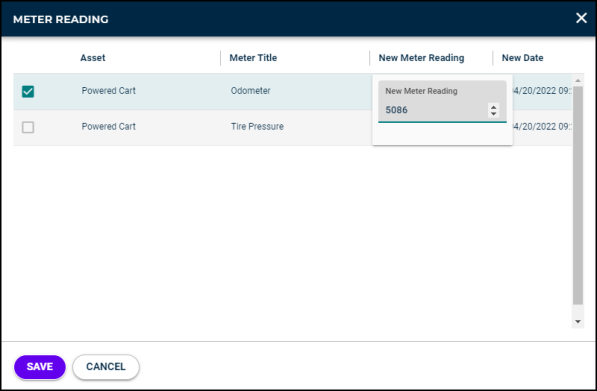Click the date cell in Odometer row
597x391 pixels.
542,91
